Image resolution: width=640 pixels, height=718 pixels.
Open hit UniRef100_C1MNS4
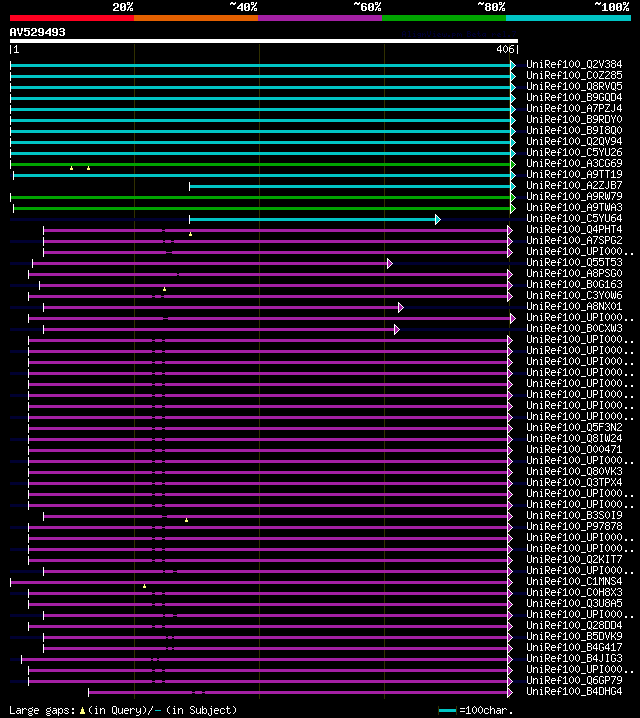[574, 581]
